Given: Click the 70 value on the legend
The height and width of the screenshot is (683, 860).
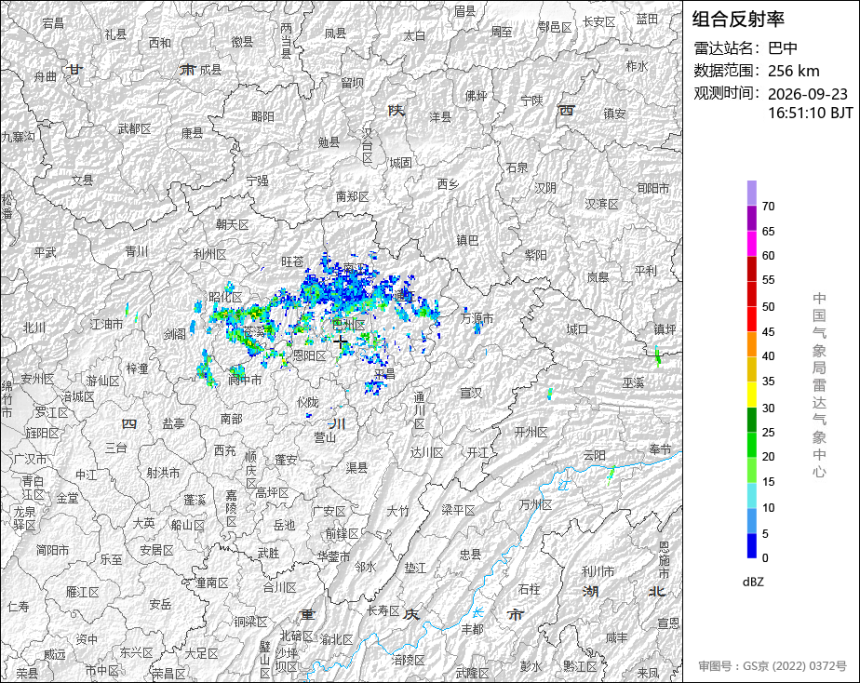Looking at the screenshot, I should 768,206.
